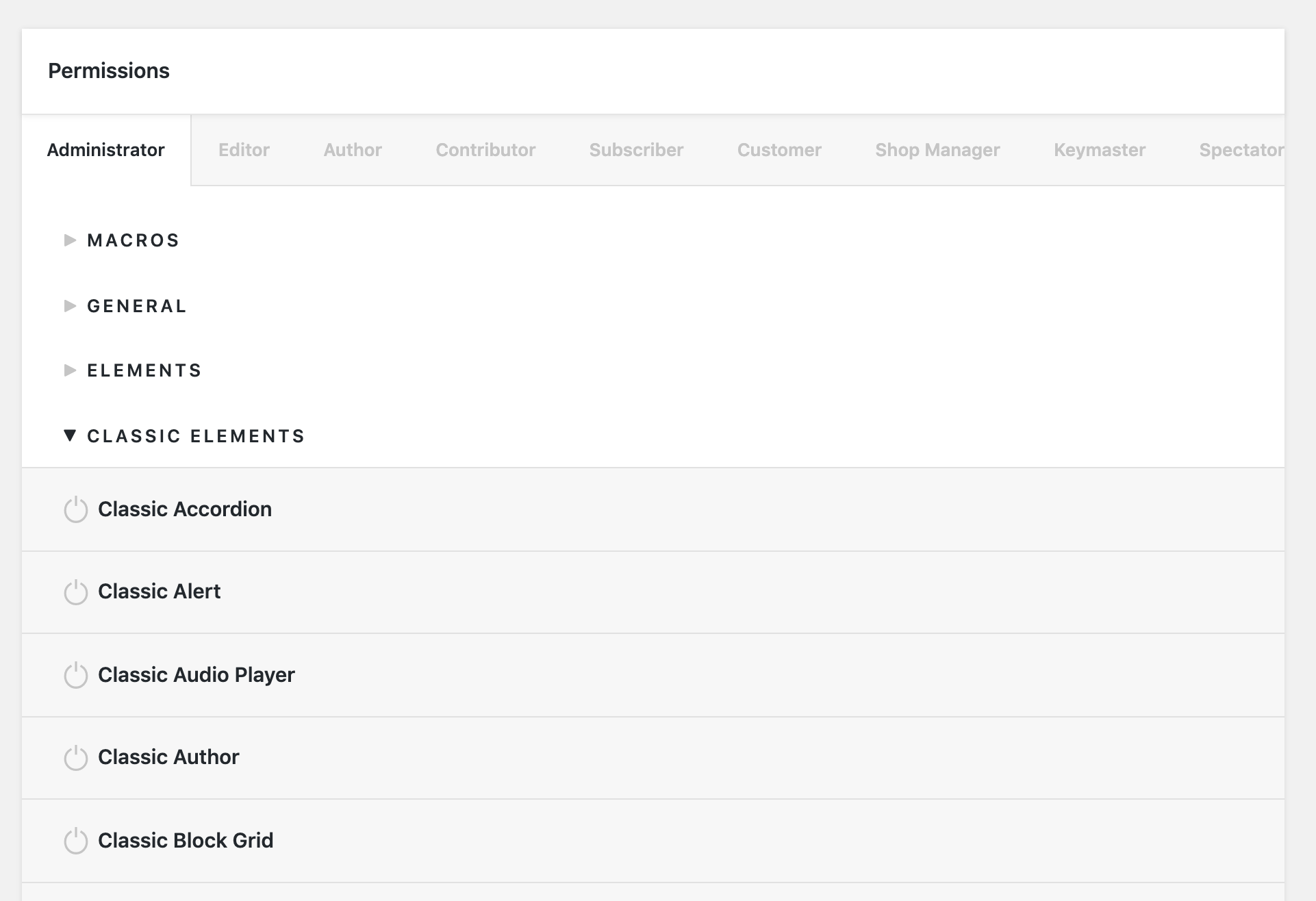Click the Classic Accordion row label

[185, 509]
